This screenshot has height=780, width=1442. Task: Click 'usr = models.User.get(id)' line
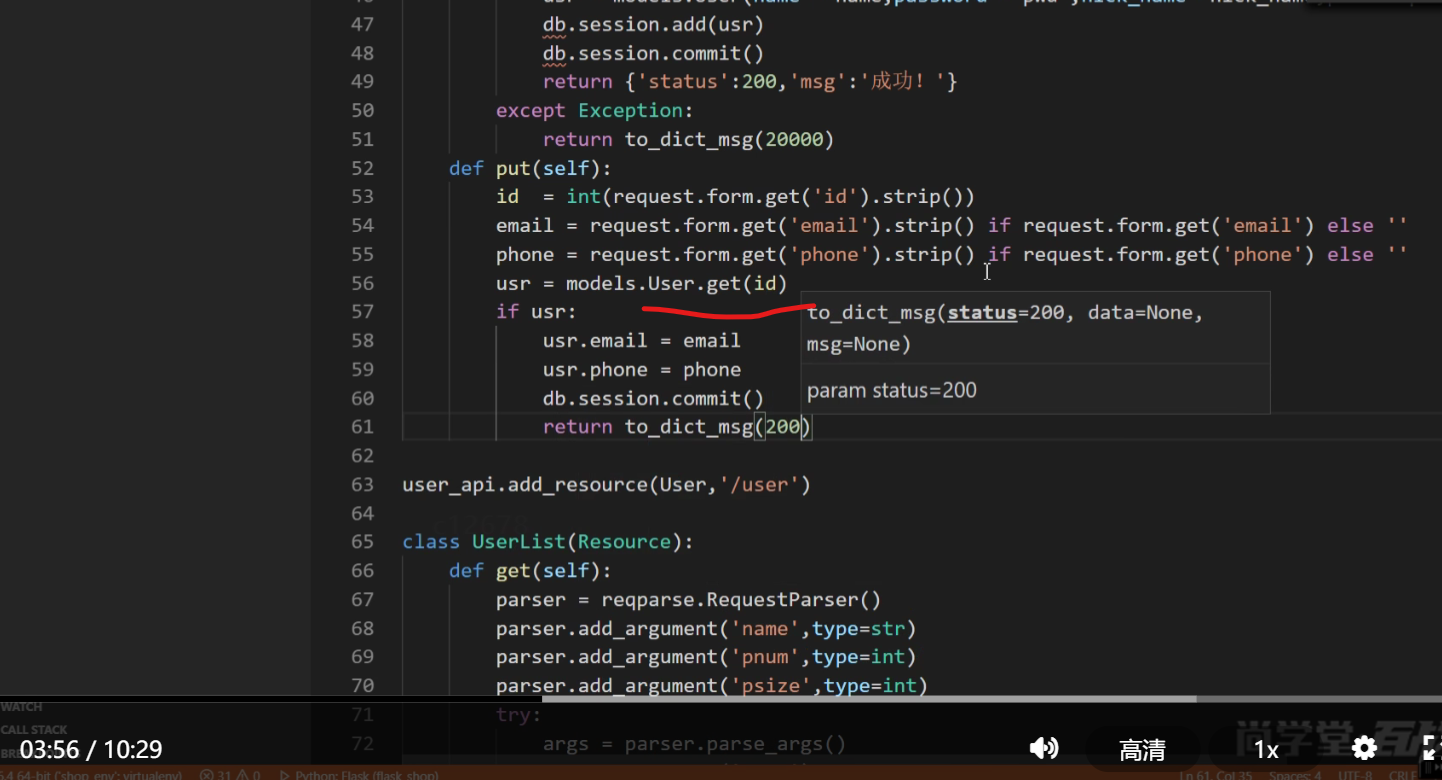641,283
